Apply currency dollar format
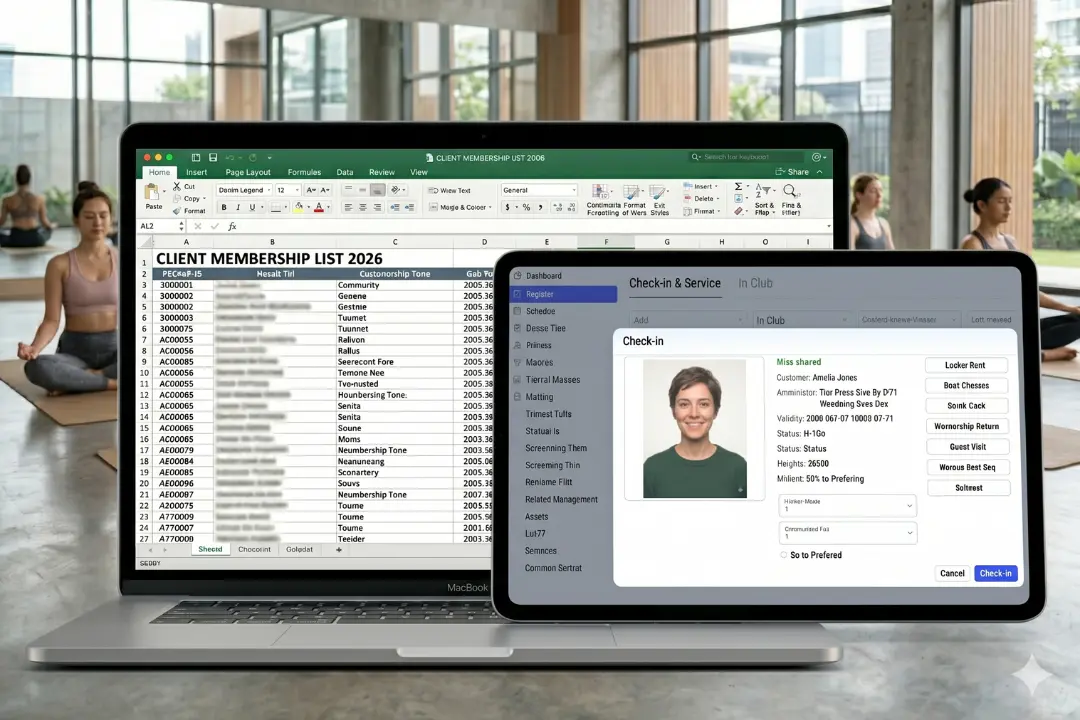The width and height of the screenshot is (1080, 720). tap(508, 207)
